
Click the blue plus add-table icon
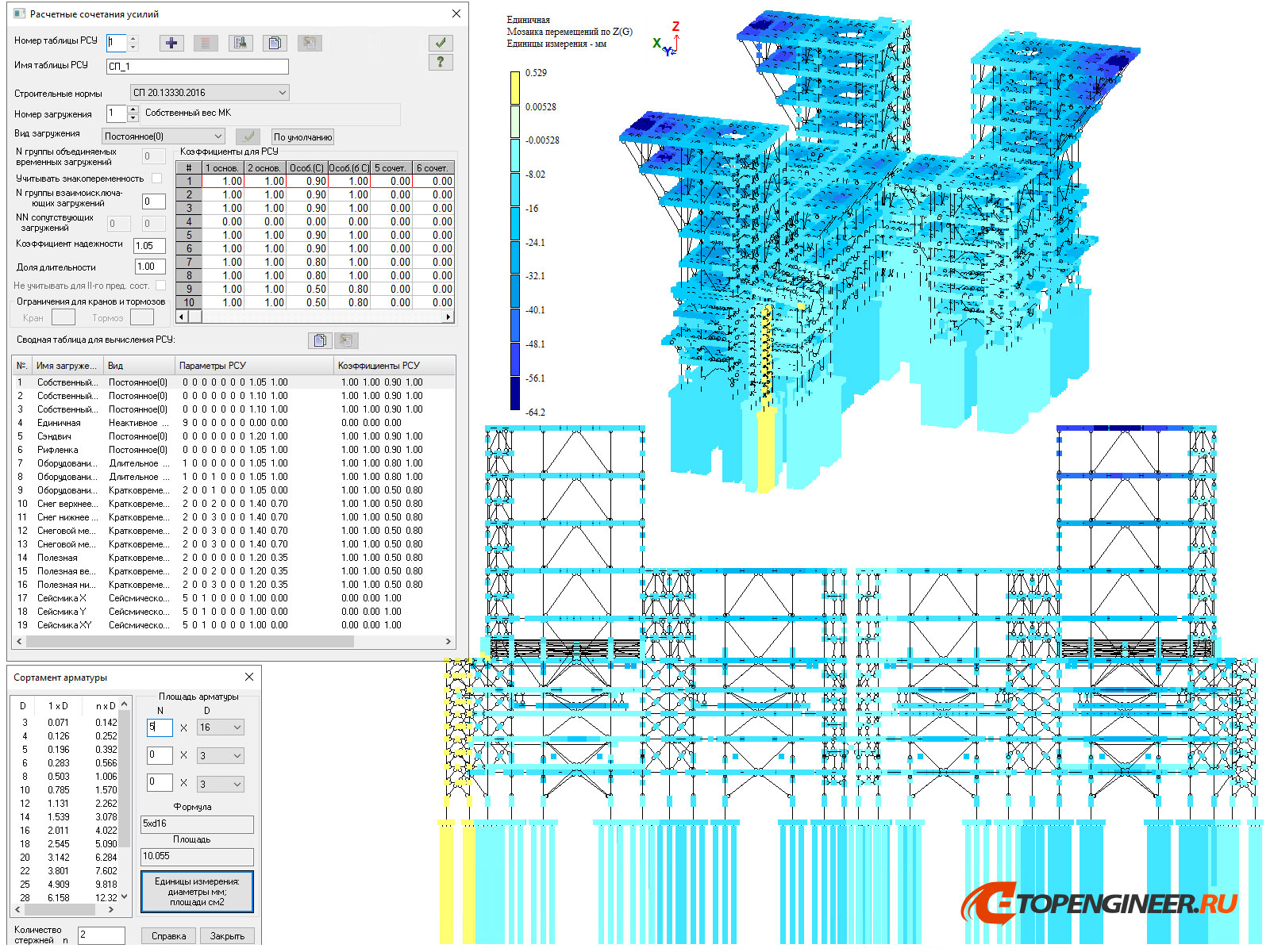171,44
